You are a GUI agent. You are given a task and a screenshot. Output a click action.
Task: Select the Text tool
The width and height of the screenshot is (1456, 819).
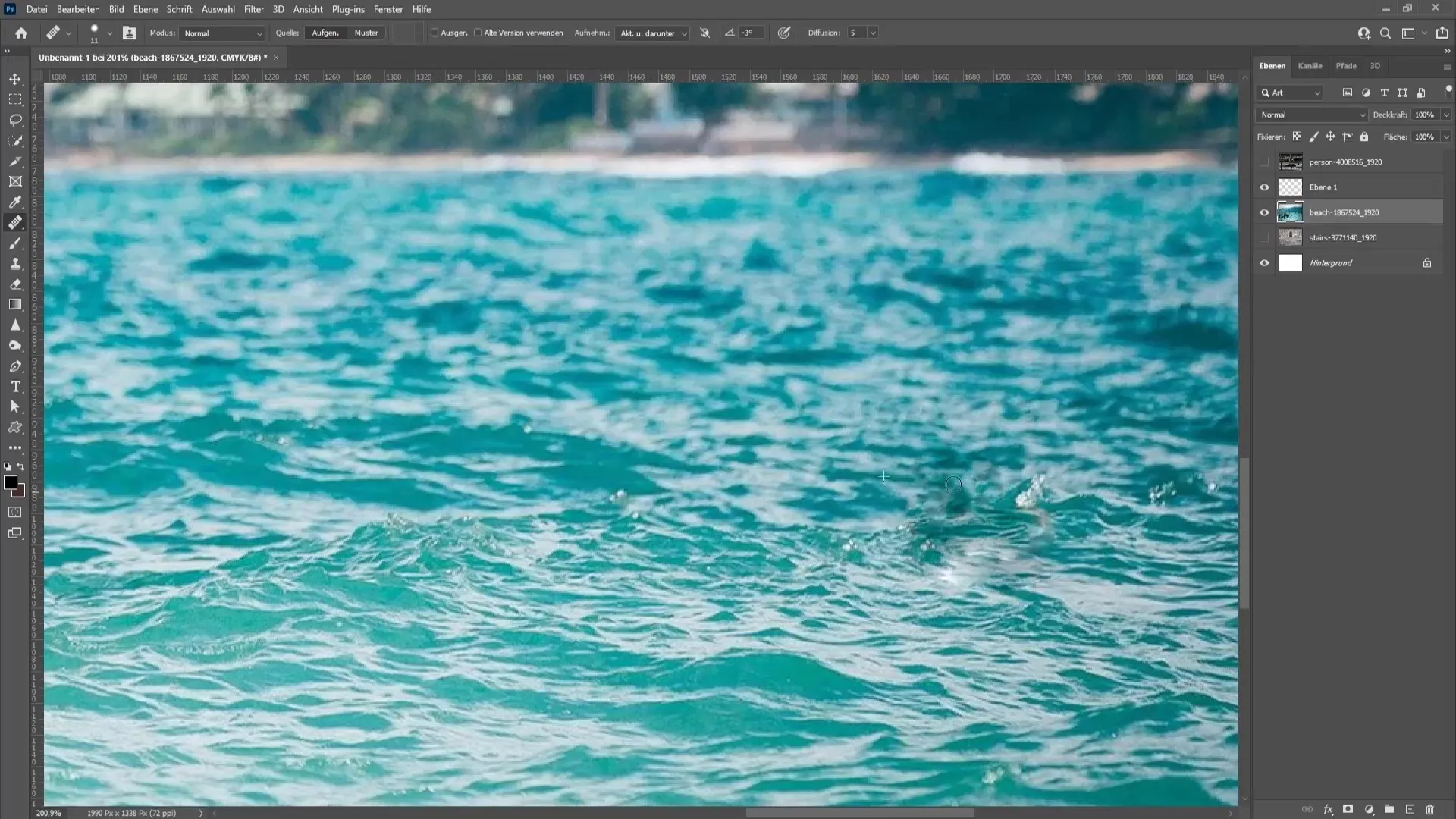pos(15,386)
